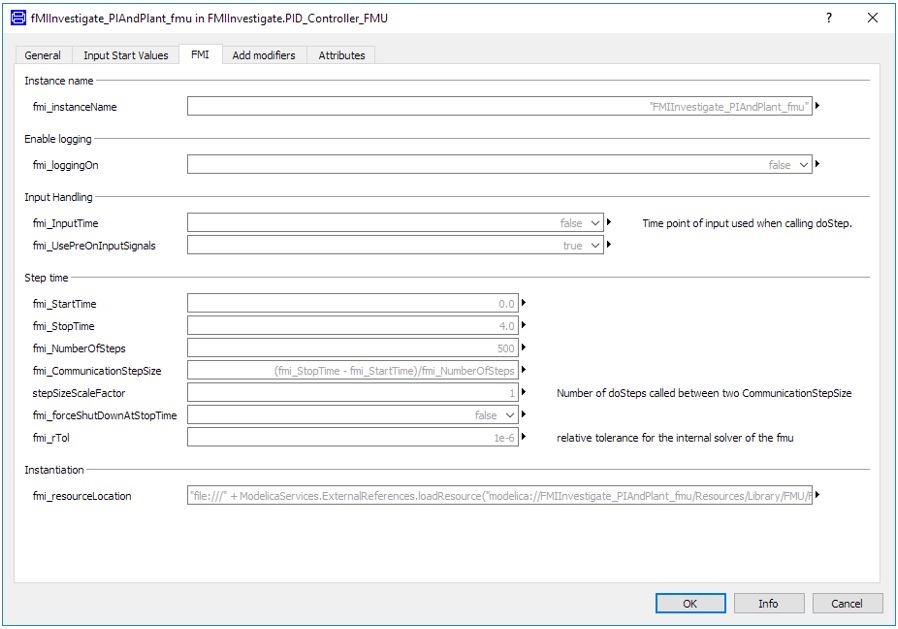
Task: Confirm the dialog with OK
Action: (690, 603)
